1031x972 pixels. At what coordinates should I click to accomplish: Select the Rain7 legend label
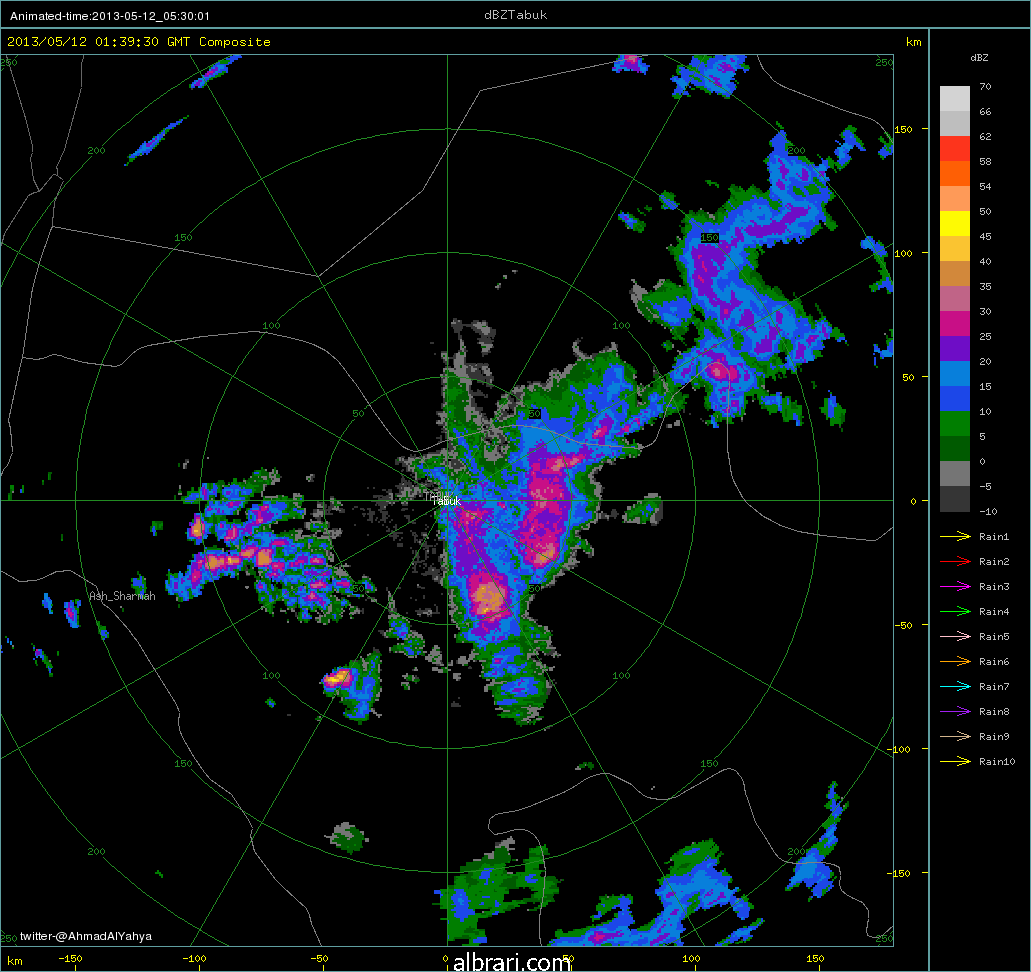[994, 687]
